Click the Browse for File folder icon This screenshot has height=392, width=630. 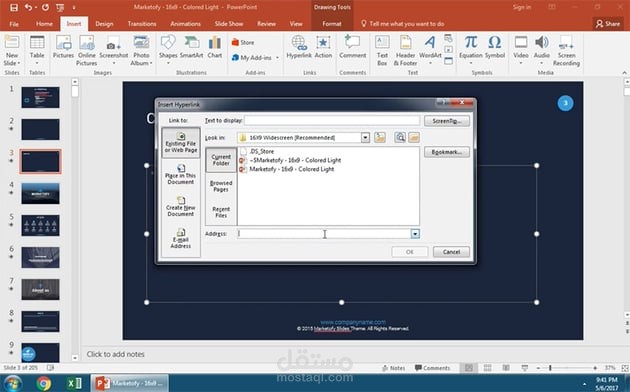coord(414,138)
